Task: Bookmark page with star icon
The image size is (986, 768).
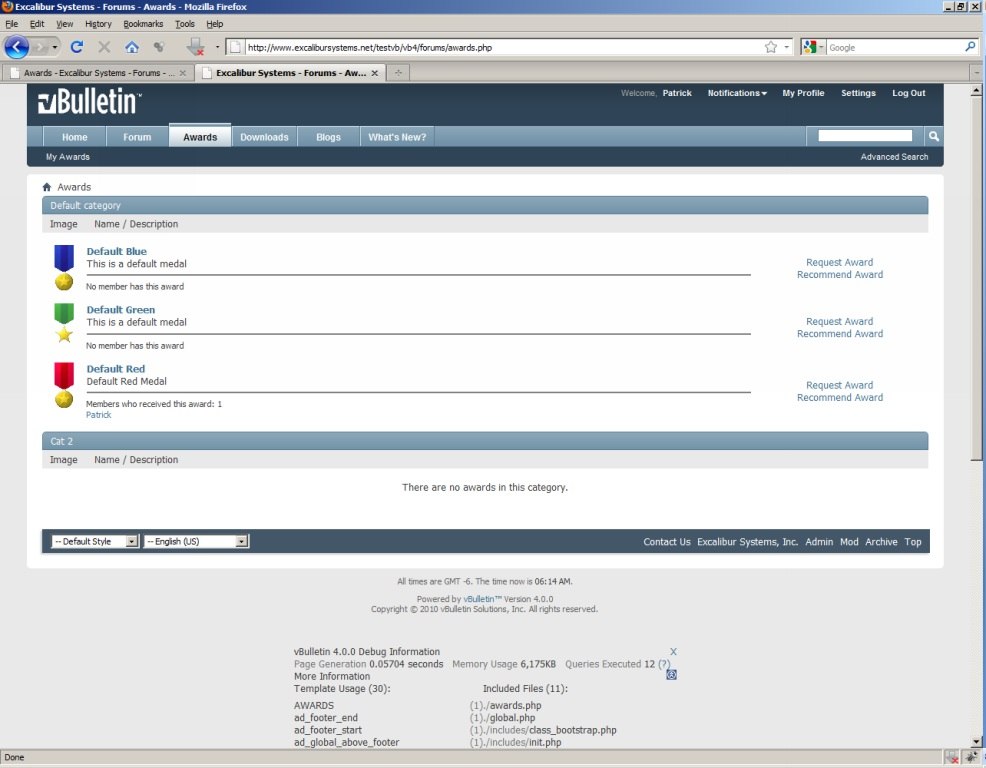Action: (770, 47)
